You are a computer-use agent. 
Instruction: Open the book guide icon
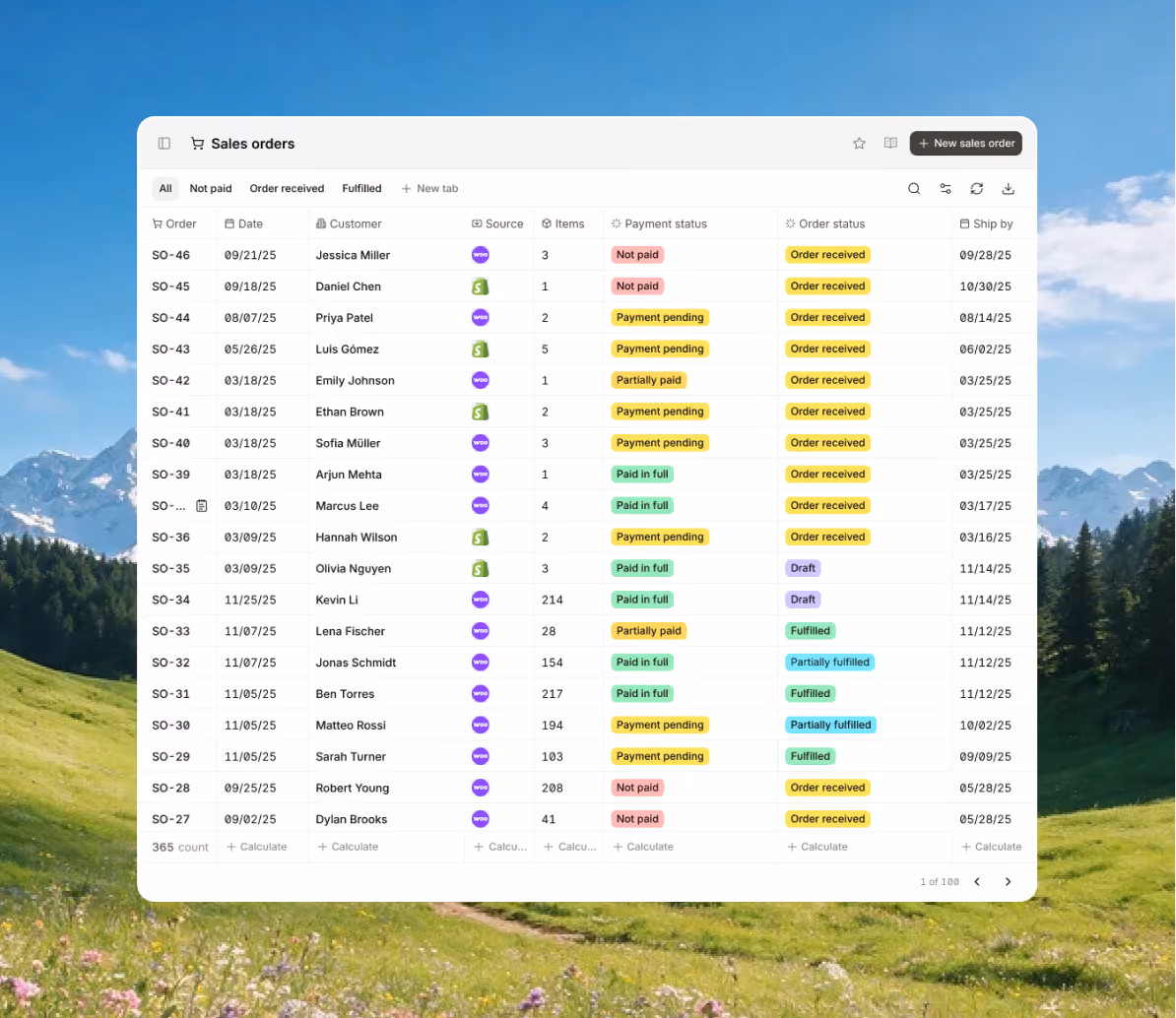890,143
